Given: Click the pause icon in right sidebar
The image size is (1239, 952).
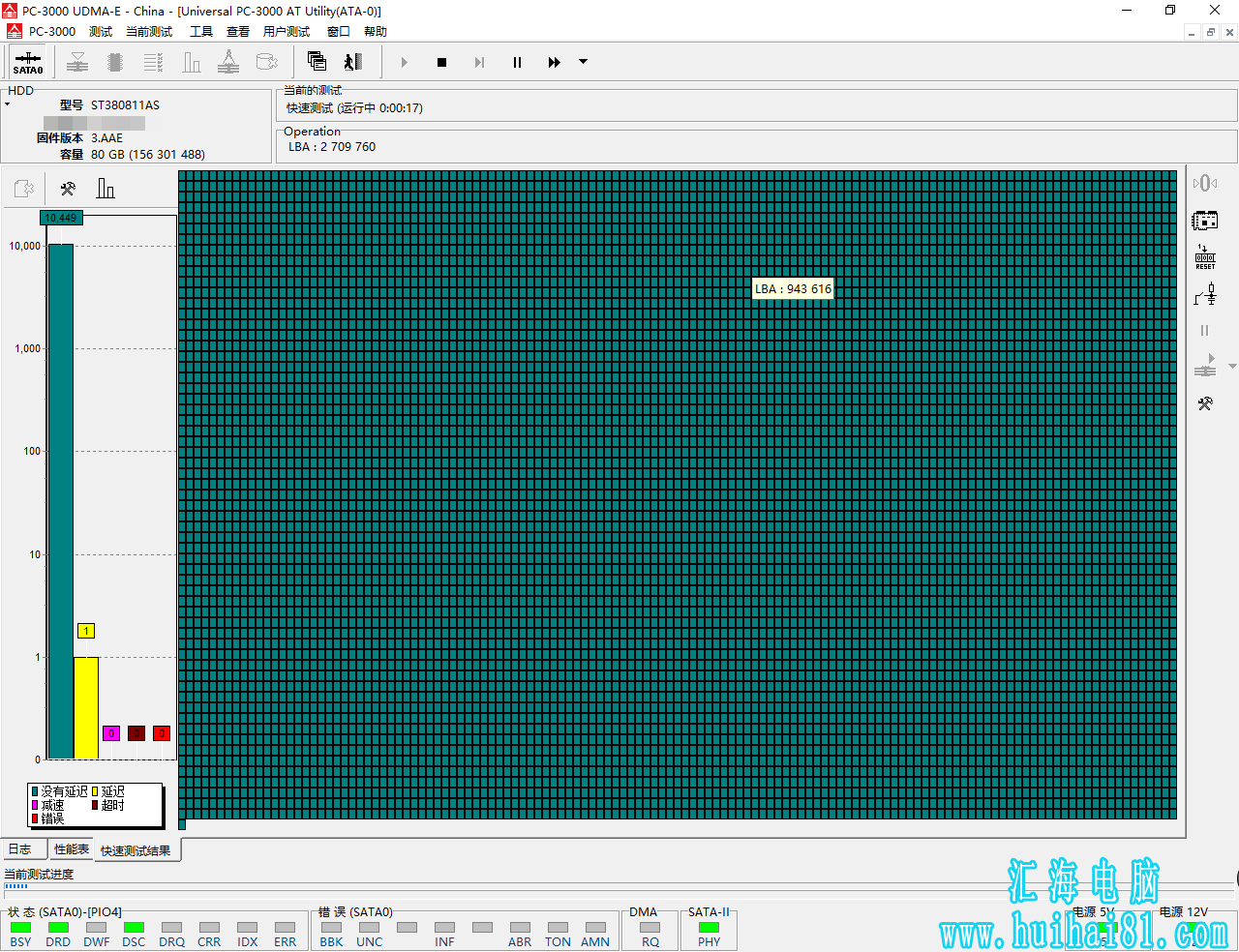Looking at the screenshot, I should coord(1205,331).
